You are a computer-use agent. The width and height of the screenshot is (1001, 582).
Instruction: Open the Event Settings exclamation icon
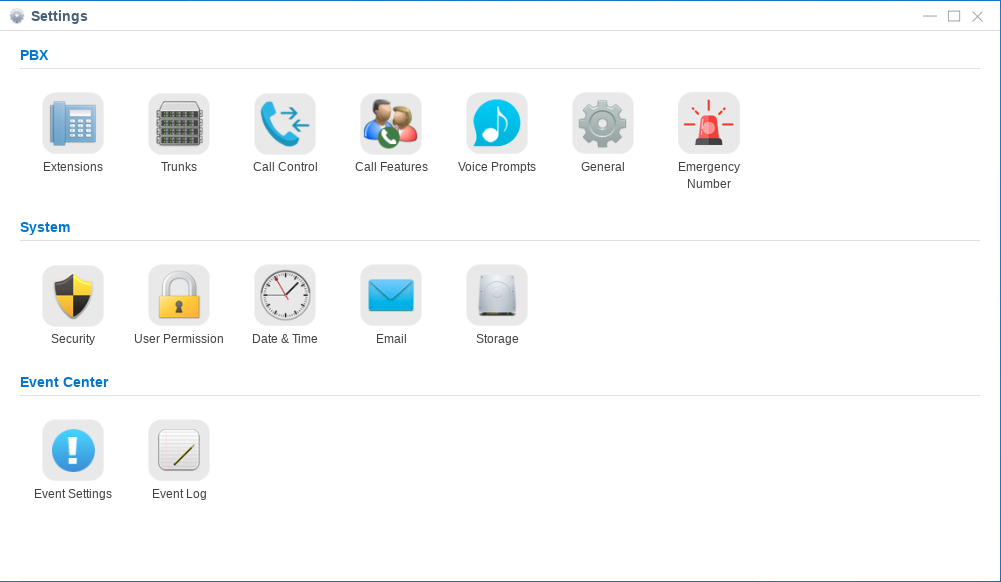[x=73, y=450]
